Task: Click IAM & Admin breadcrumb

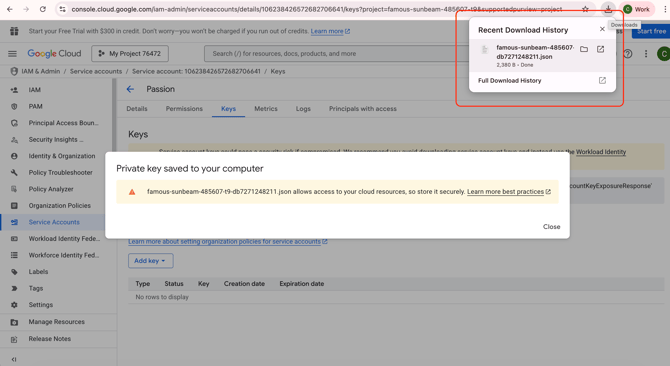Action: pyautogui.click(x=41, y=71)
